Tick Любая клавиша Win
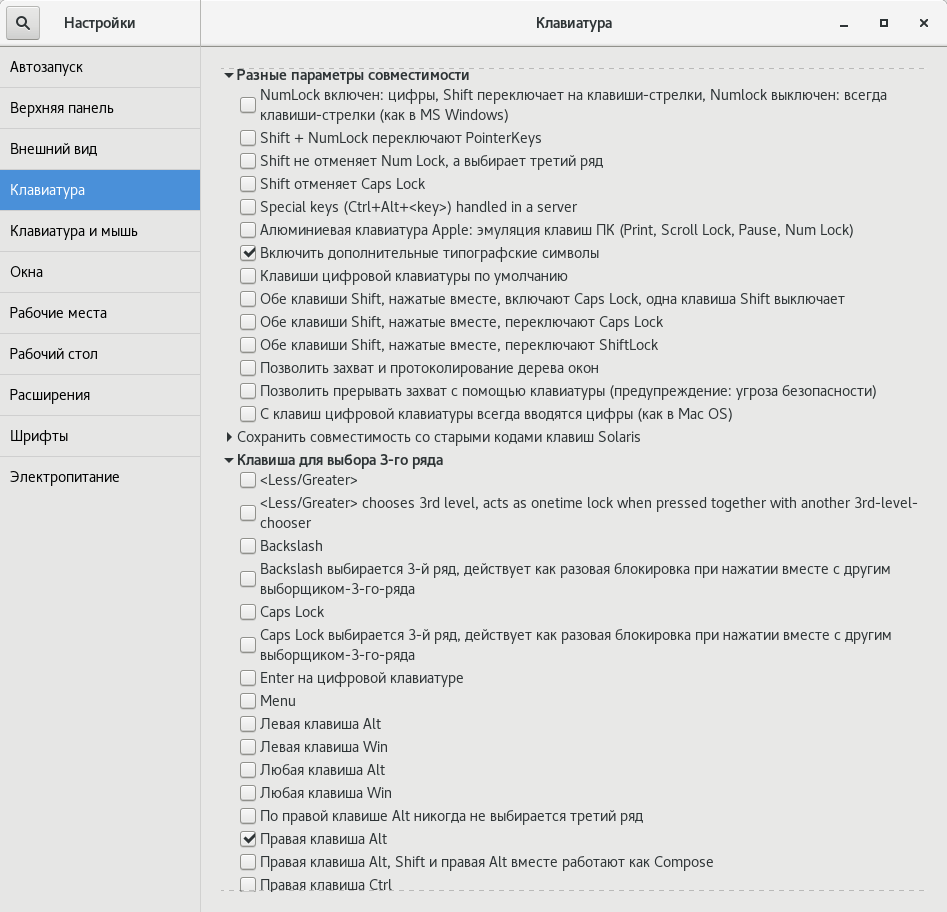 coord(248,793)
